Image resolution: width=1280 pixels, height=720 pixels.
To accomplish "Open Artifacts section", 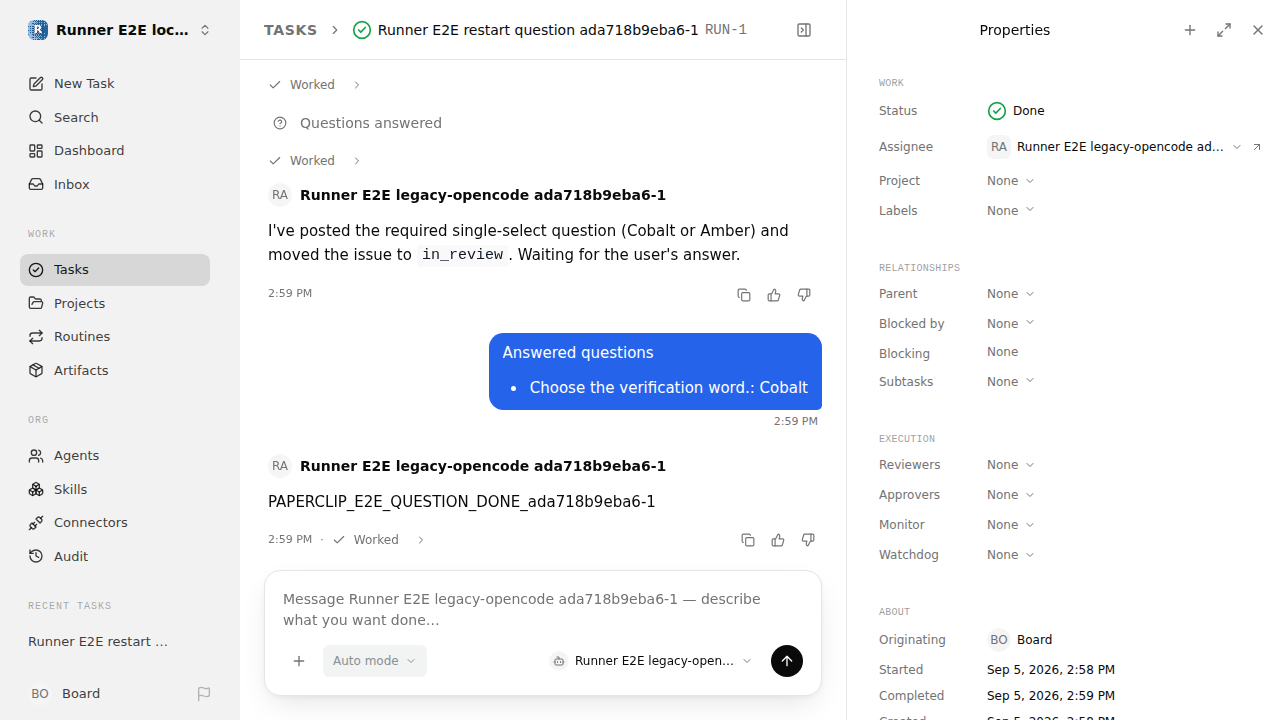I will tap(115, 370).
